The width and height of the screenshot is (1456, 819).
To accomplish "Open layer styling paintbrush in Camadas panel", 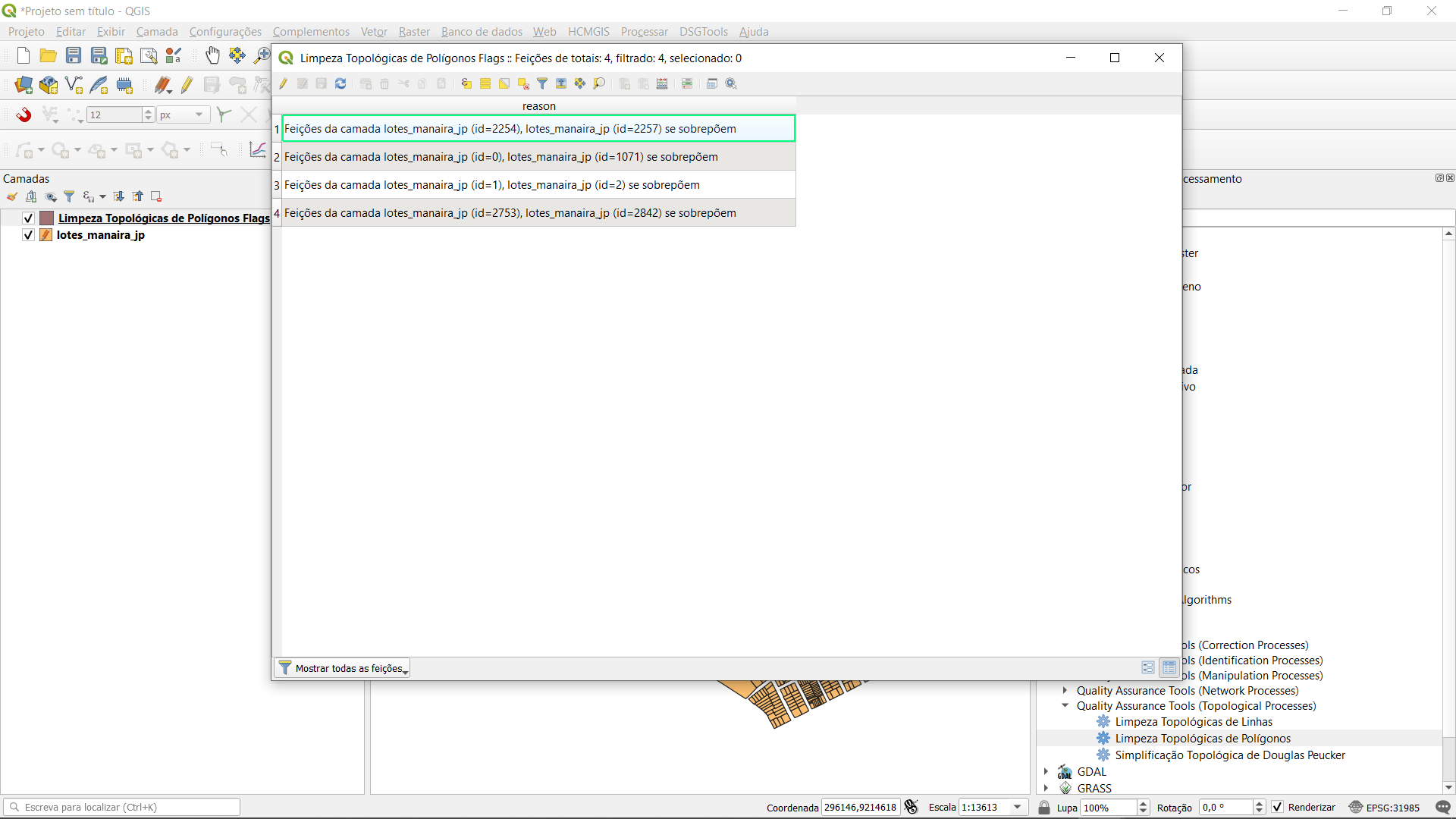I will 12,196.
